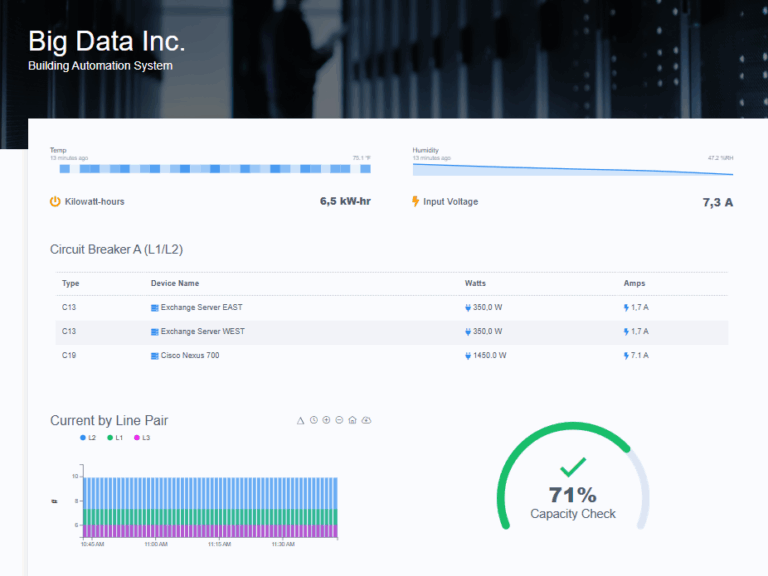Reset chart view with the home icon
The width and height of the screenshot is (768, 576).
(x=352, y=420)
